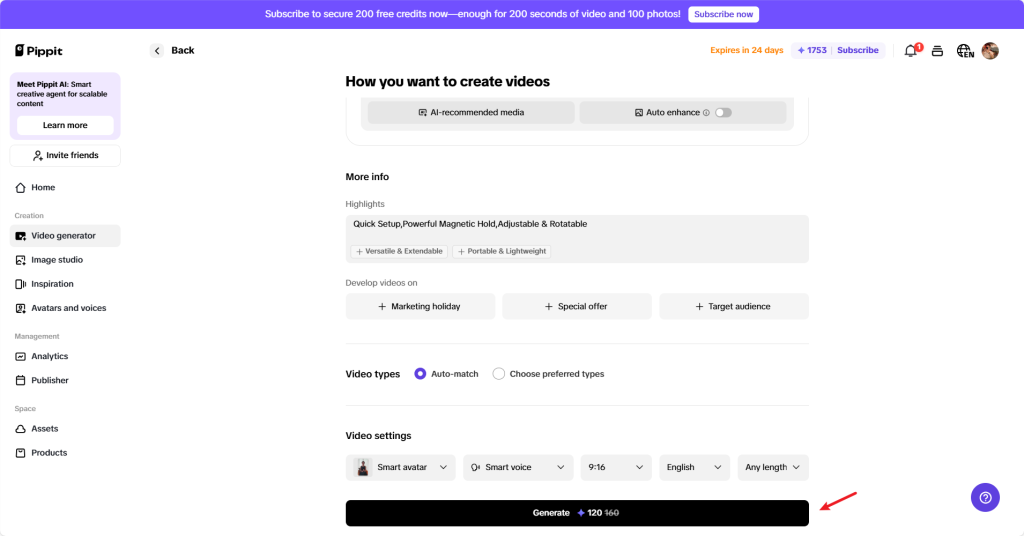This screenshot has width=1024, height=536.
Task: Click the Generate button
Action: point(577,513)
